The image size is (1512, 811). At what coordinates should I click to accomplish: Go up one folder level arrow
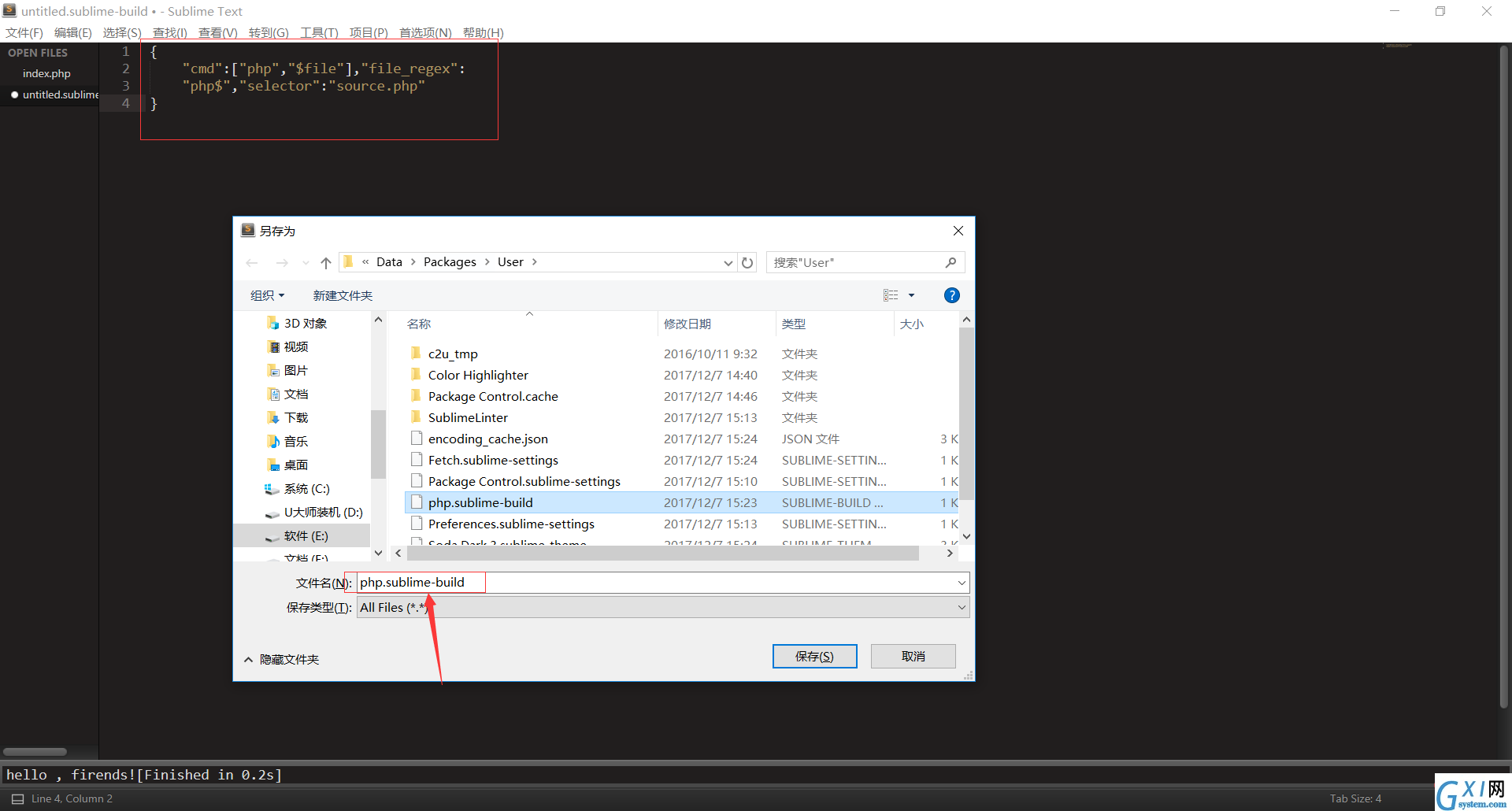326,263
